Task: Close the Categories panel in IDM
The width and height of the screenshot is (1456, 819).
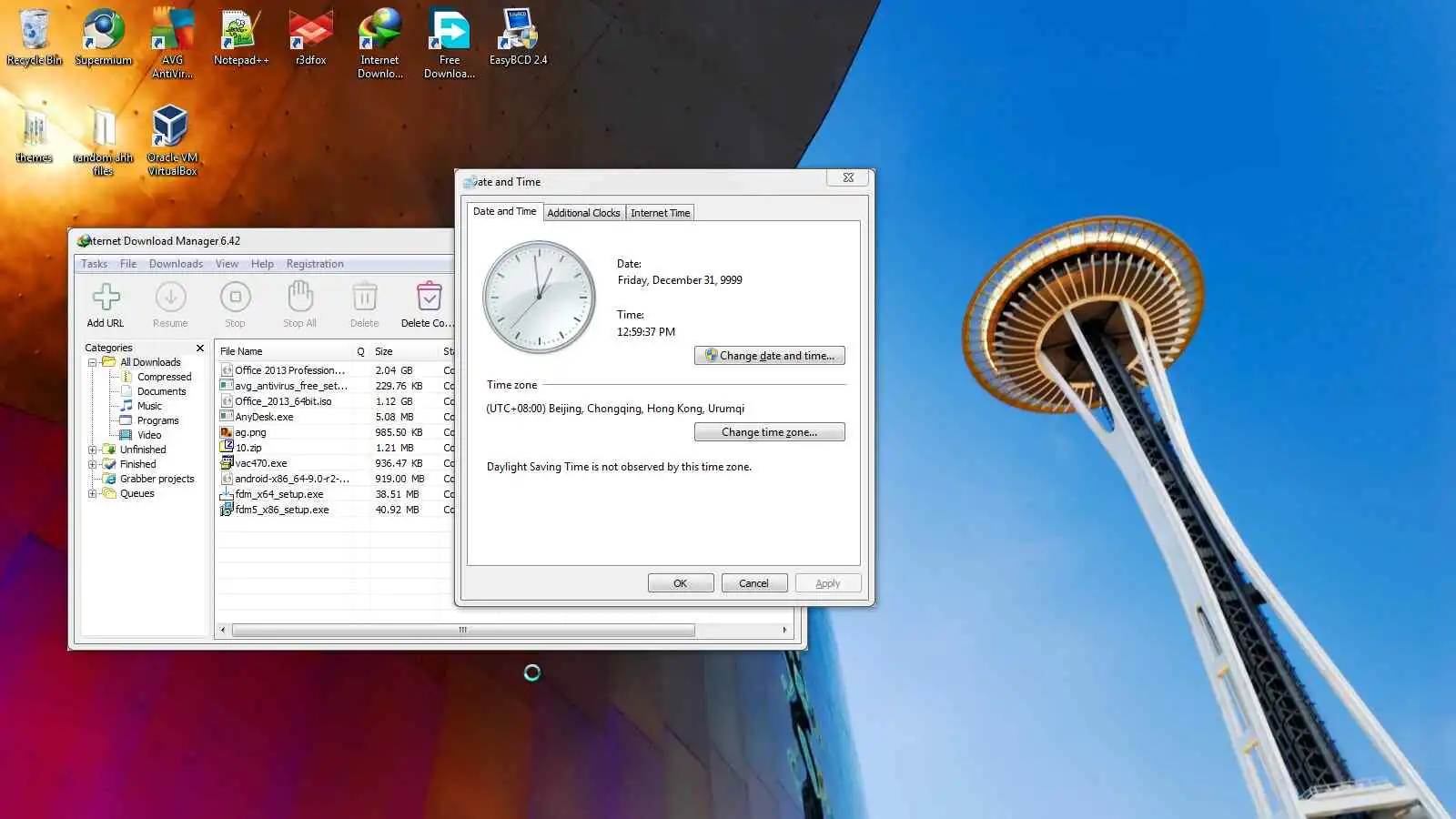Action: coord(200,348)
